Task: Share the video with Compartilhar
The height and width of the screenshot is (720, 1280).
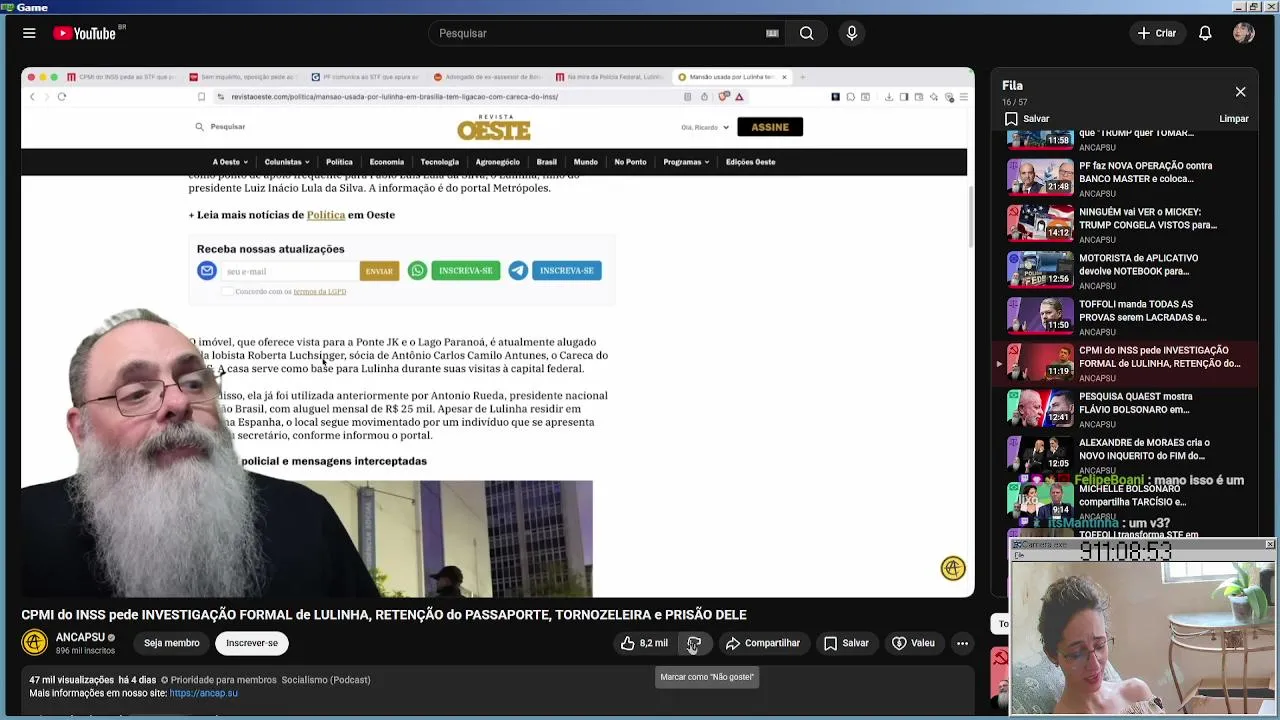Action: (x=763, y=643)
